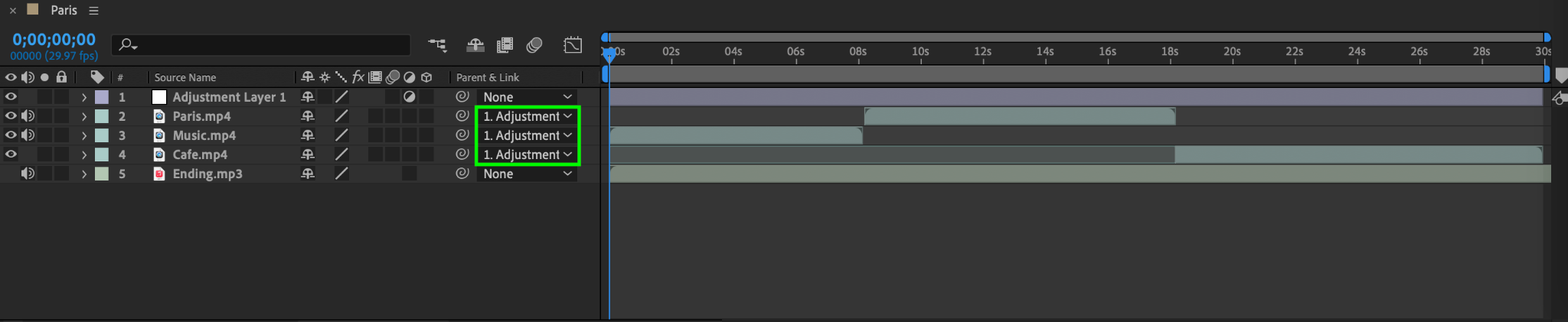Toggle the Hide Shy Layers icon
Viewport: 1568px width, 322px height.
coord(475,45)
